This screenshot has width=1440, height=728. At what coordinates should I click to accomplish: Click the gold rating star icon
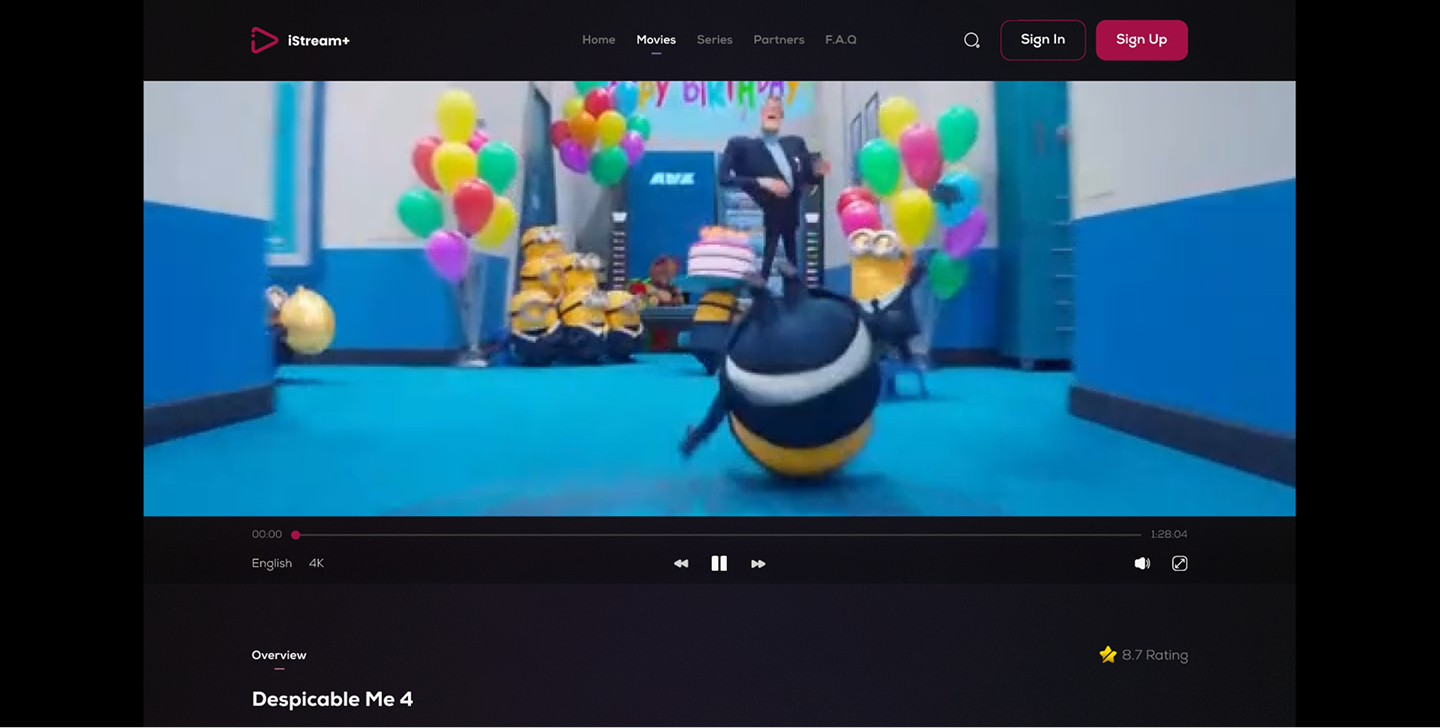(x=1108, y=655)
